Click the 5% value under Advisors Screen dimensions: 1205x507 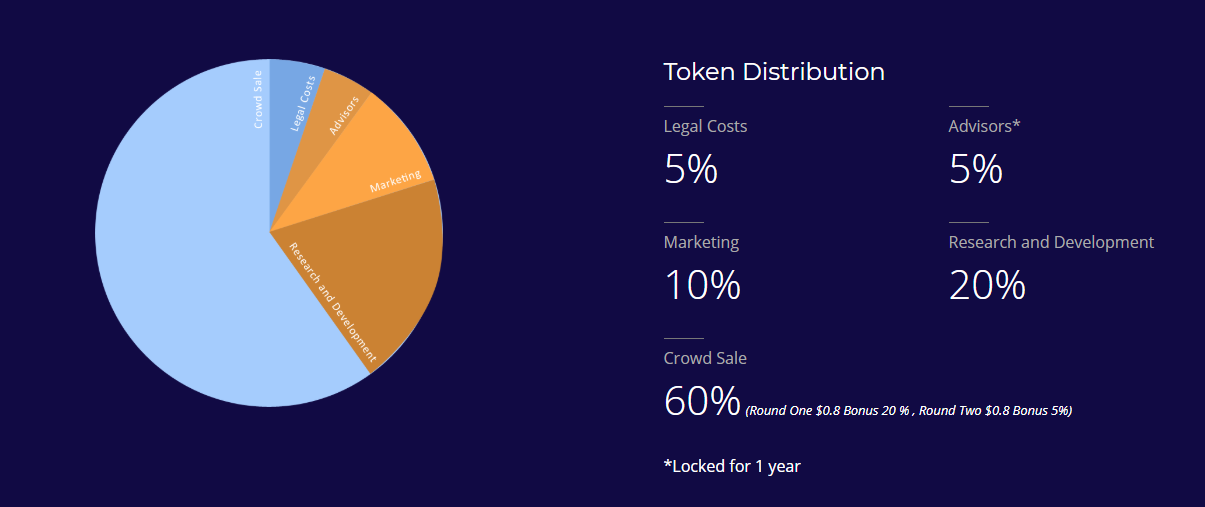pos(976,169)
